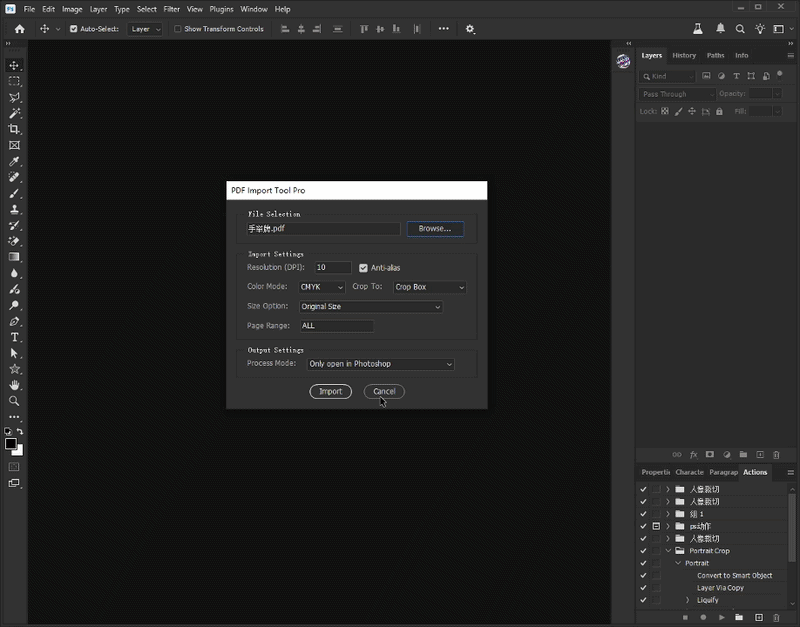The width and height of the screenshot is (800, 627).
Task: Toggle dialog box icon for ps动作 set
Action: coord(656,526)
